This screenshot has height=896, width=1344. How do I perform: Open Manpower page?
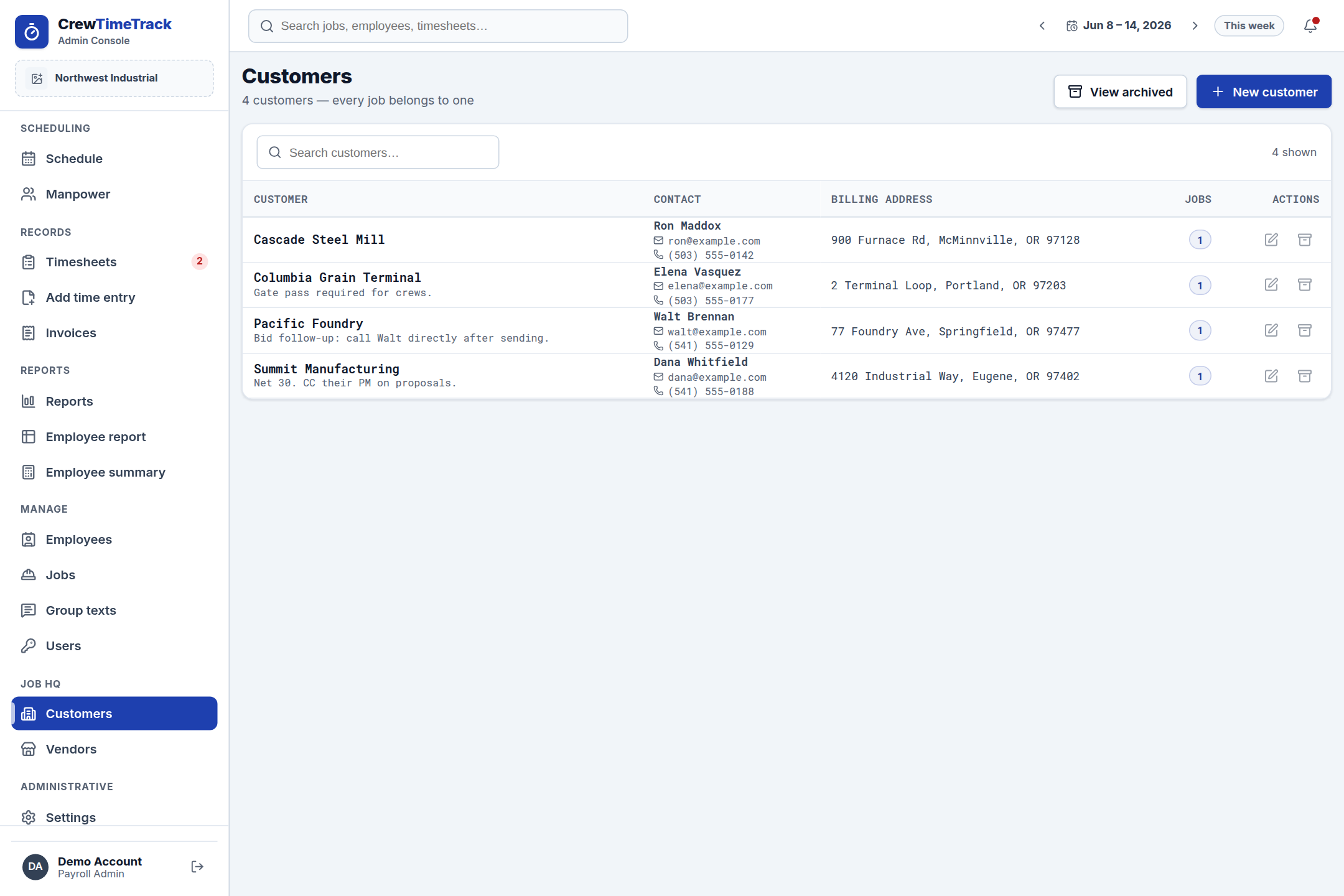pyautogui.click(x=114, y=194)
